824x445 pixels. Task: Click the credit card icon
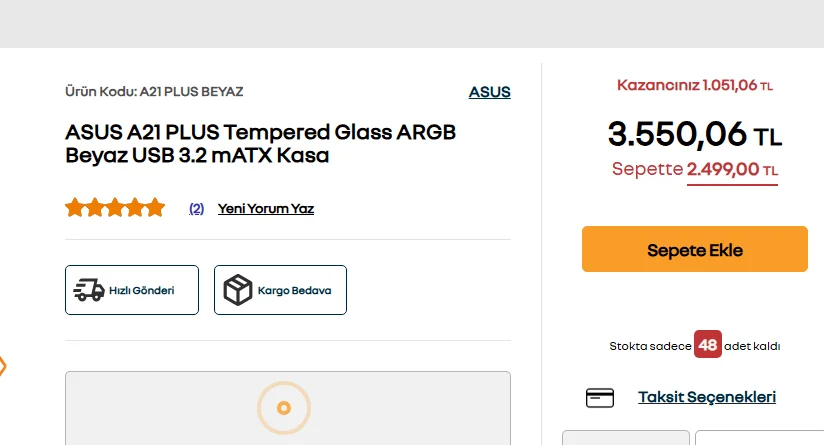pos(600,398)
